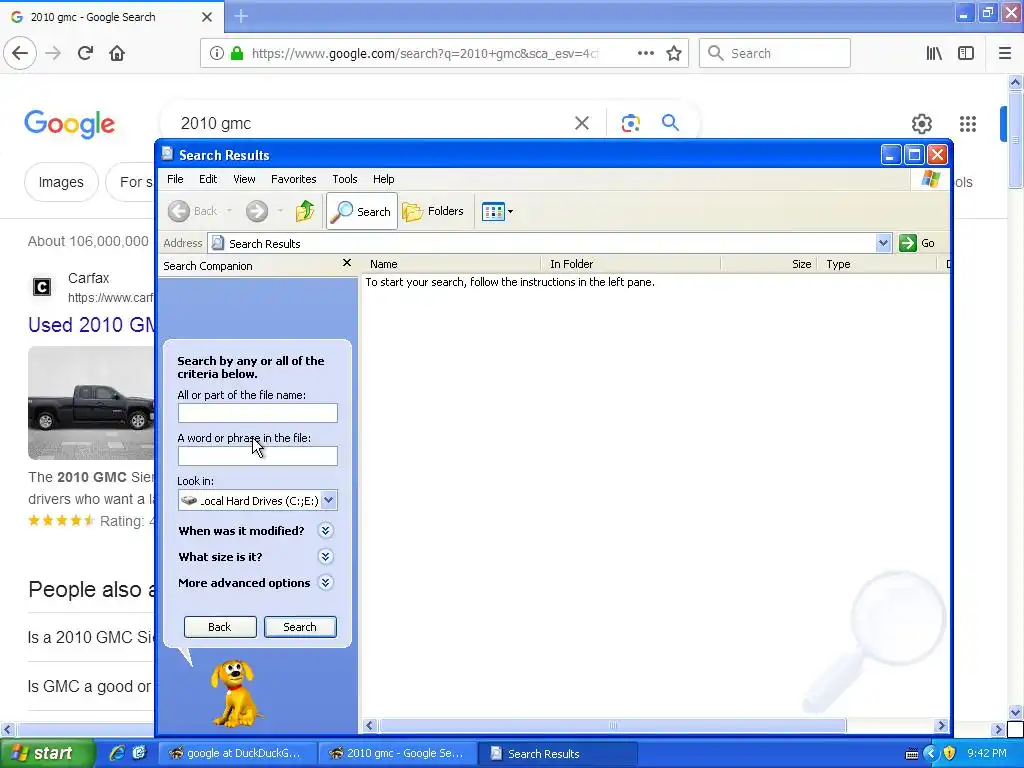Click the Images filter chip on Google
1024x768 pixels.
61,182
